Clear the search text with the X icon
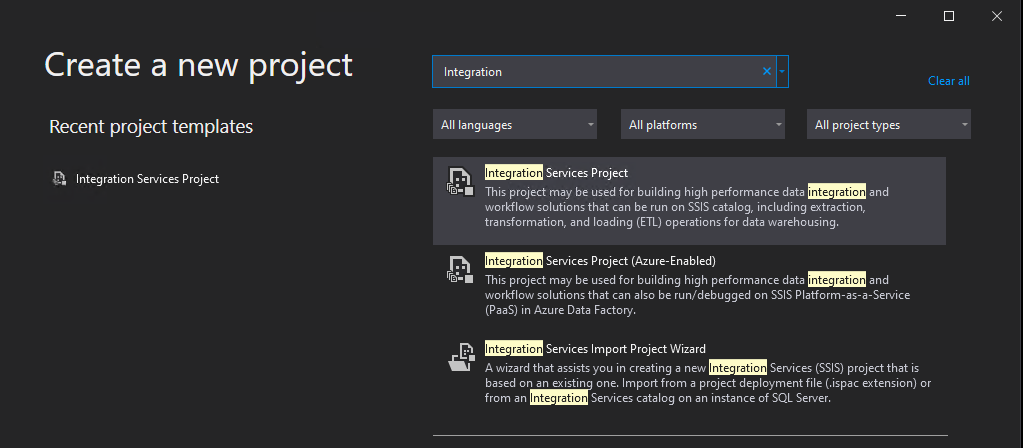 coord(767,72)
